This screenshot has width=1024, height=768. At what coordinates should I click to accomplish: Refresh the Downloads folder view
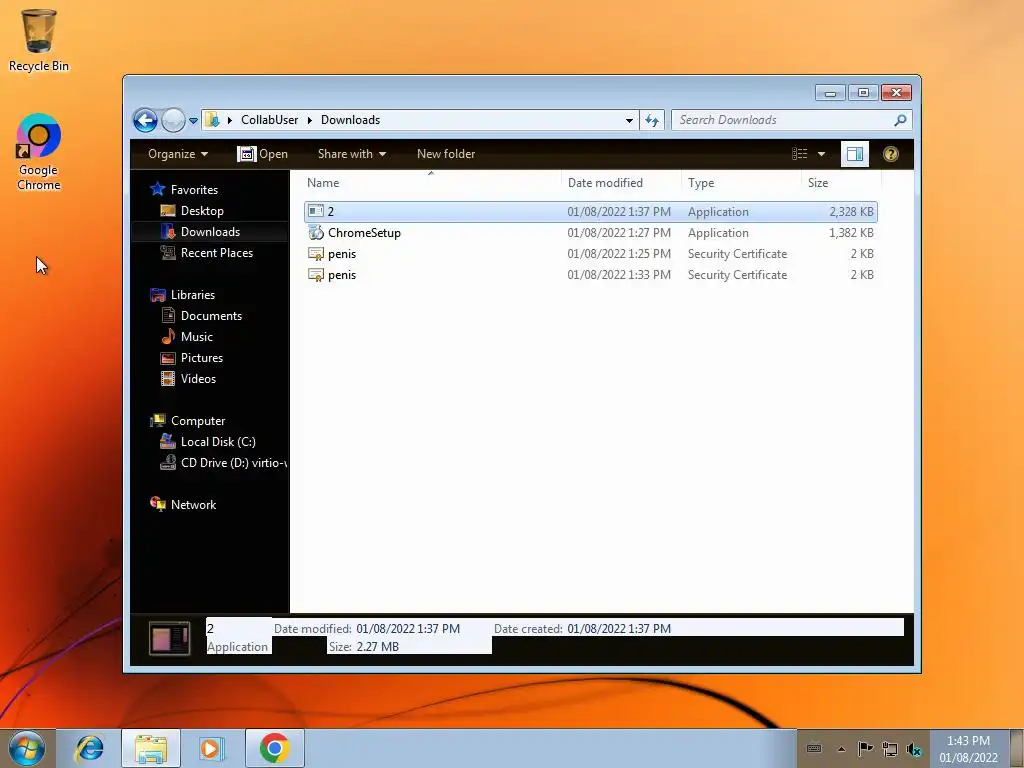(x=652, y=120)
